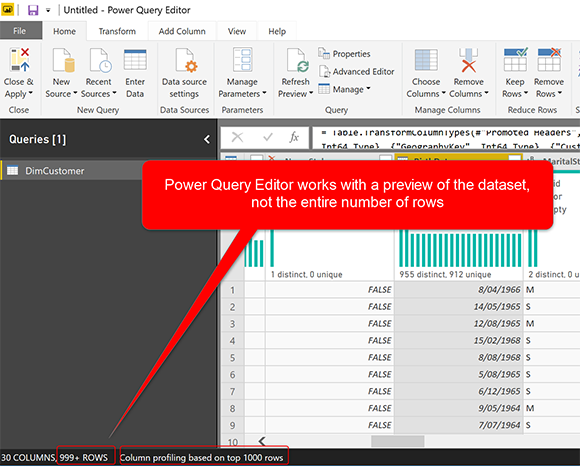Screen dimensions: 580x466
Task: Click the horizontal scrollbar thumb
Action: (398, 441)
